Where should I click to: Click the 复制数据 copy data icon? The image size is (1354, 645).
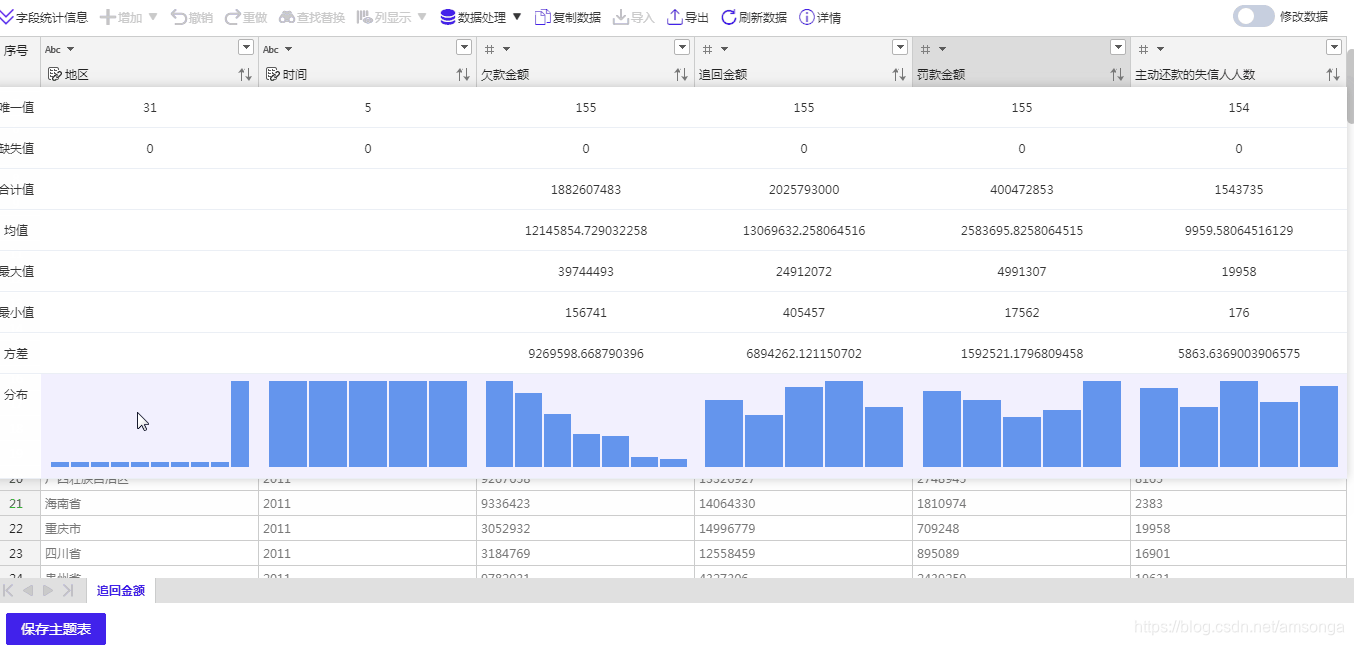point(543,17)
